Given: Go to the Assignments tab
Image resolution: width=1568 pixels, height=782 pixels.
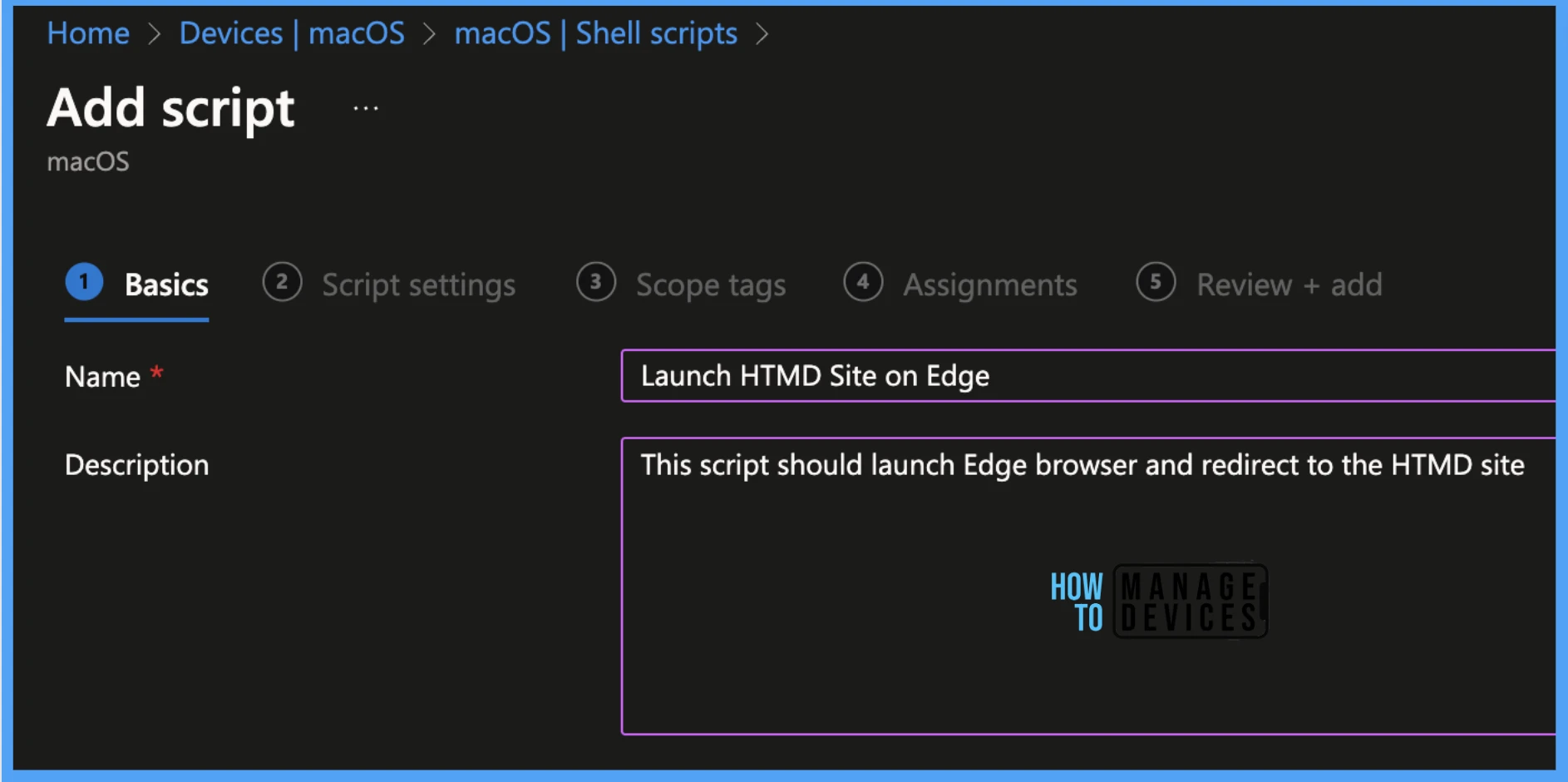Looking at the screenshot, I should point(990,285).
